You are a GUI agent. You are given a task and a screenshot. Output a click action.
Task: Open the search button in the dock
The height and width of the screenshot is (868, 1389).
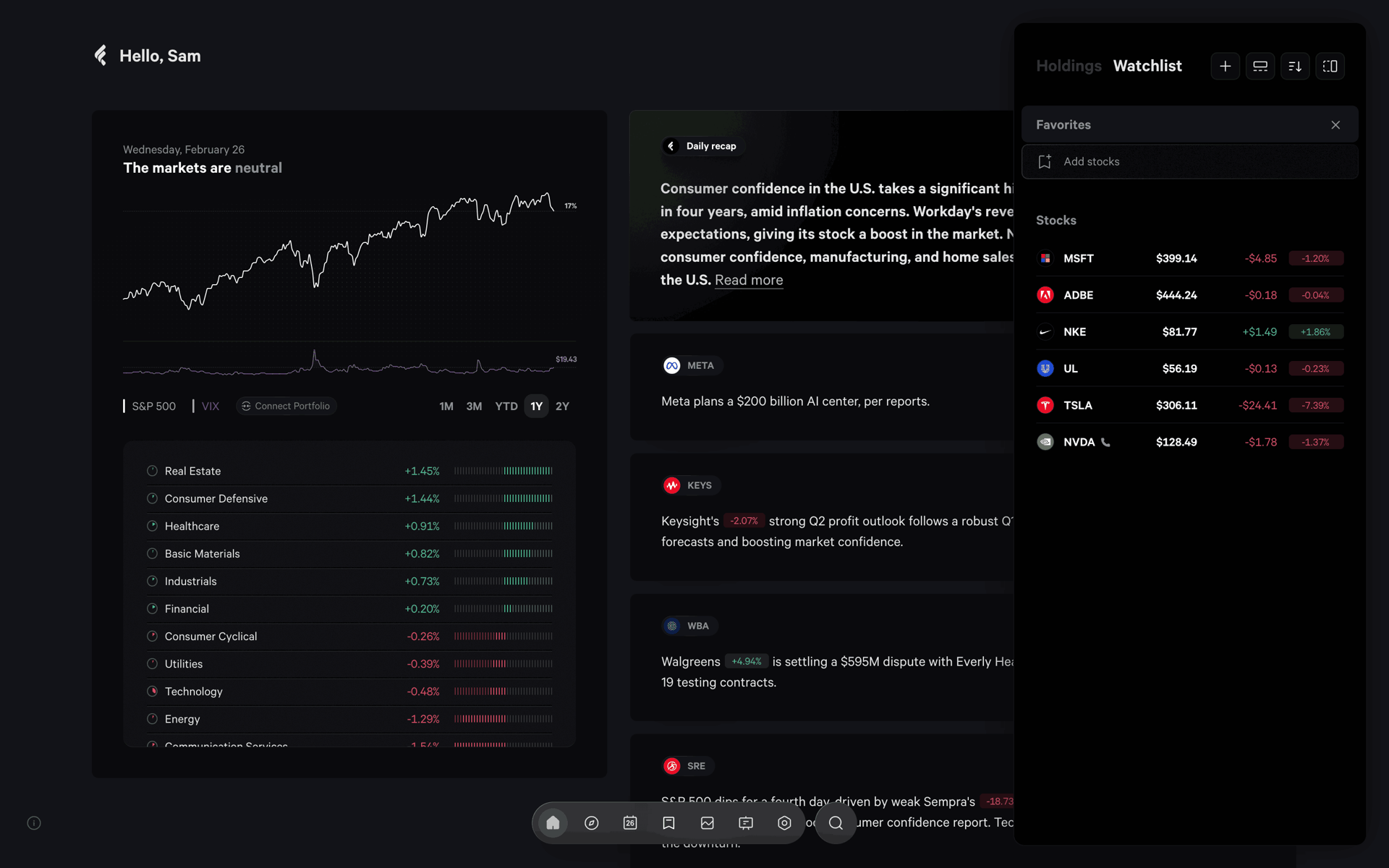tap(836, 822)
